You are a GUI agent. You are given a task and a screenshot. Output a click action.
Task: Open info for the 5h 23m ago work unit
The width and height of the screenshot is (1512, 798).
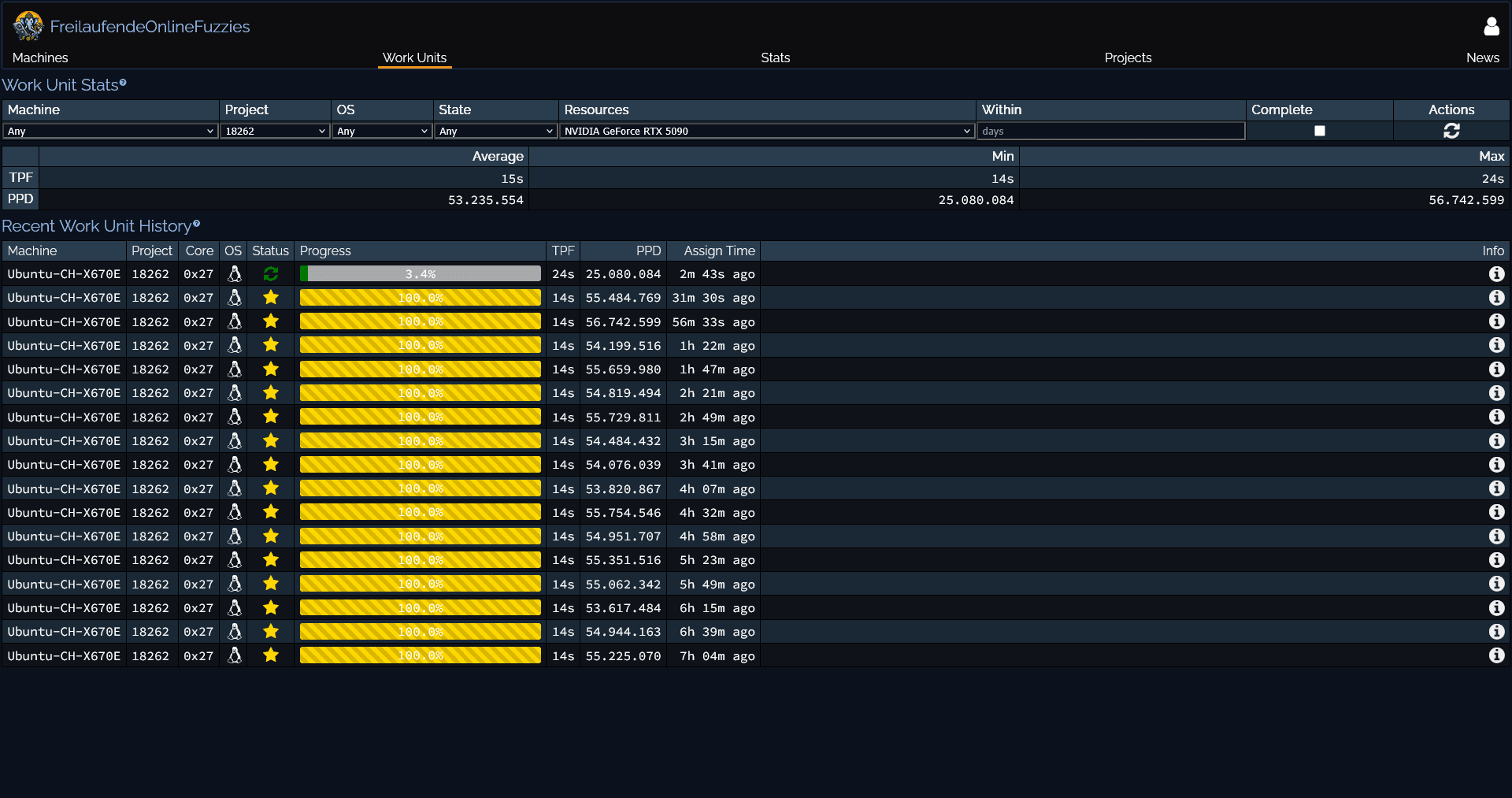pos(1496,560)
